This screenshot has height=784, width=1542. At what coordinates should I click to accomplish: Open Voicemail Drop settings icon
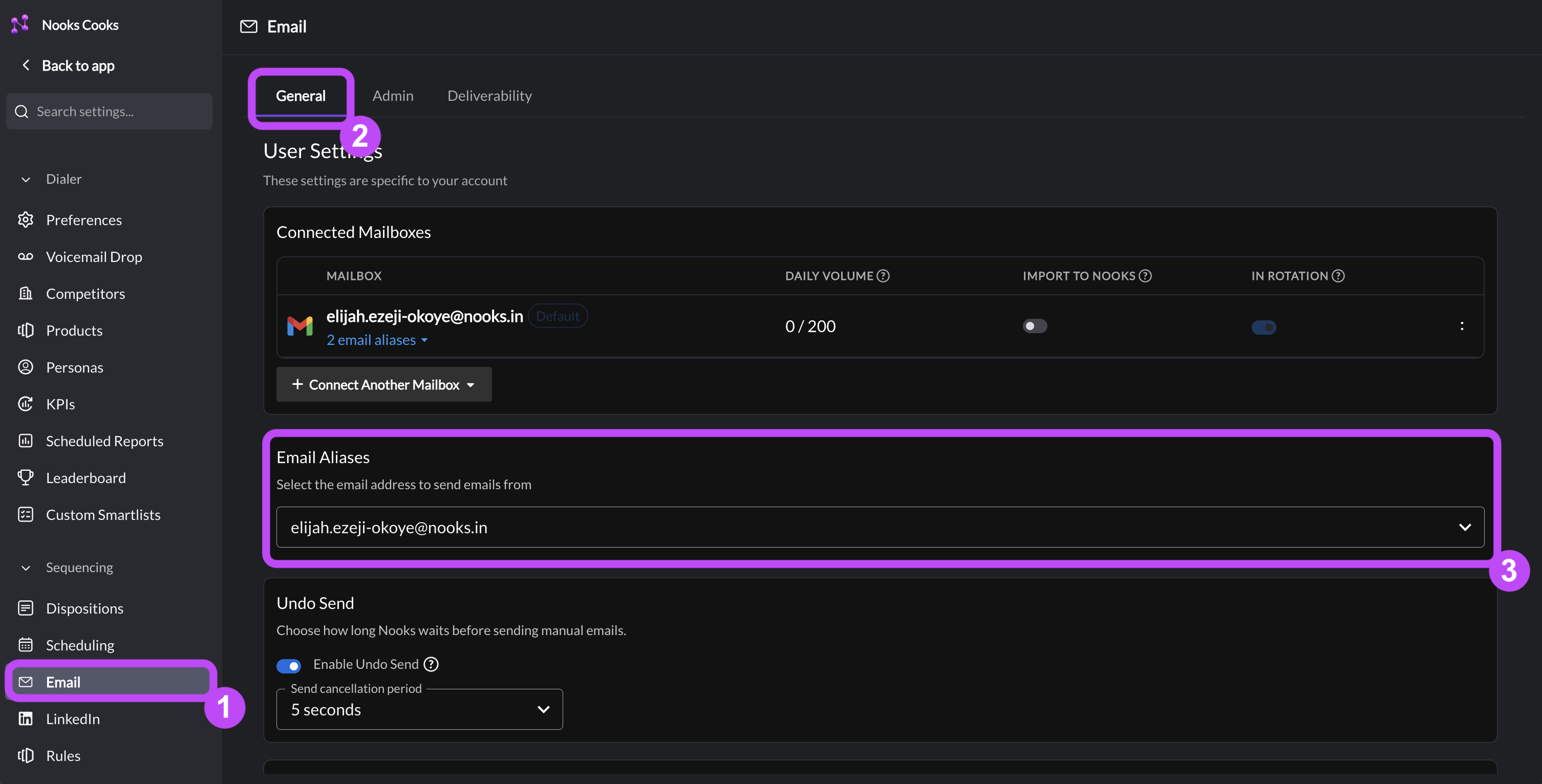[25, 257]
